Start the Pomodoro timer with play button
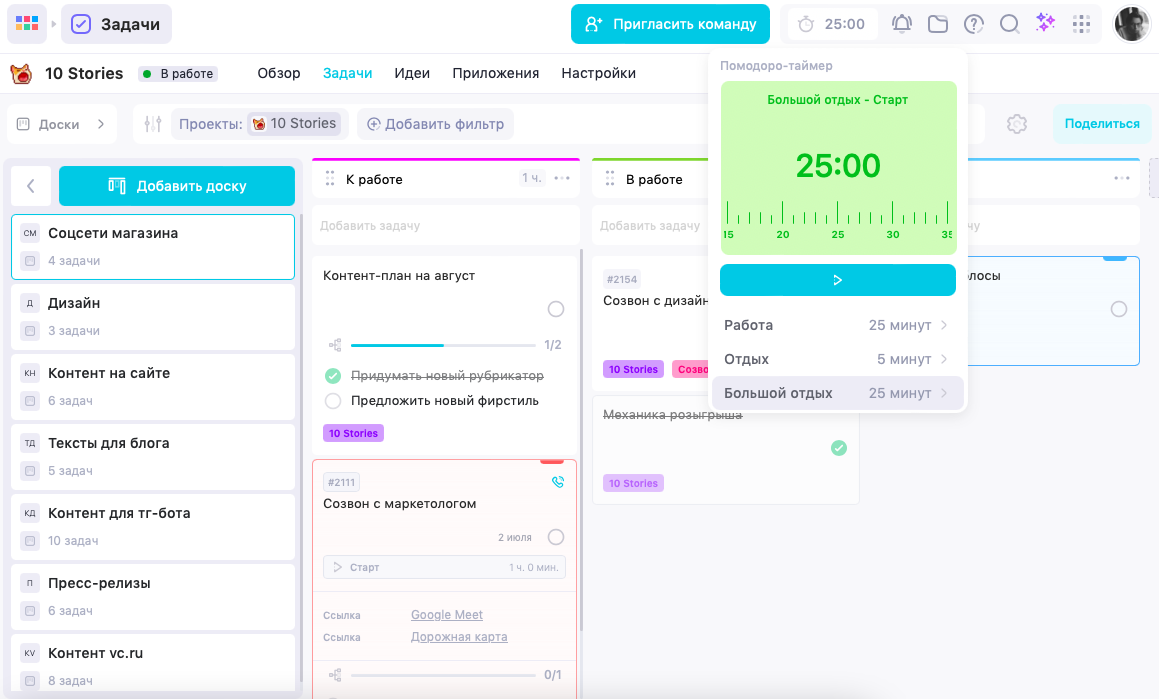 click(x=838, y=280)
